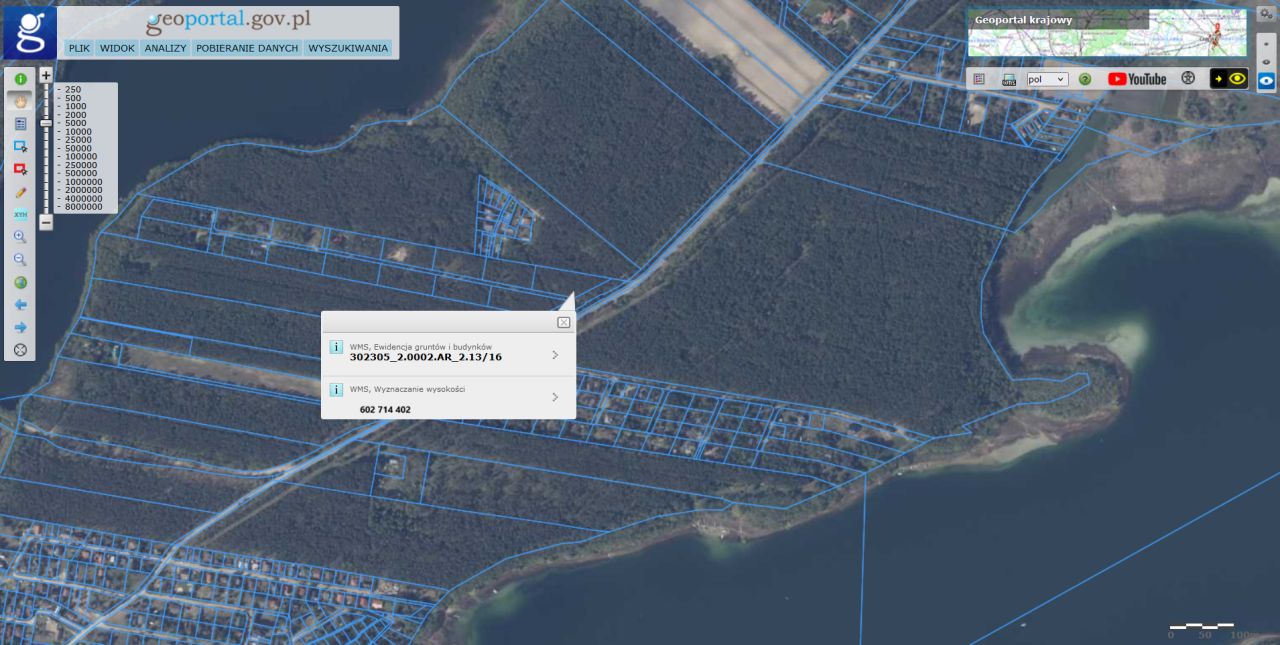Go to next map view arrow
The height and width of the screenshot is (645, 1280).
point(20,328)
